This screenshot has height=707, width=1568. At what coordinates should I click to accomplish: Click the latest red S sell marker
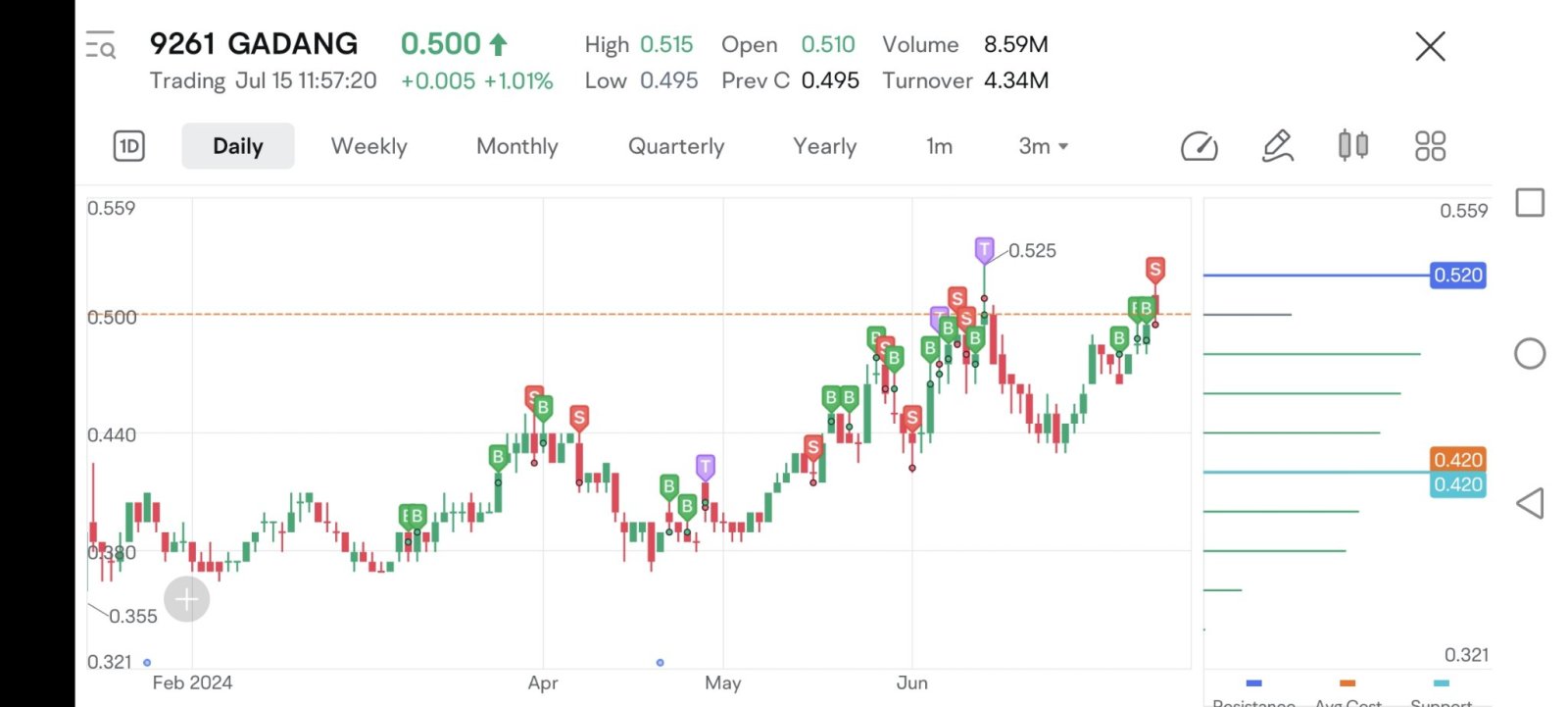1155,270
